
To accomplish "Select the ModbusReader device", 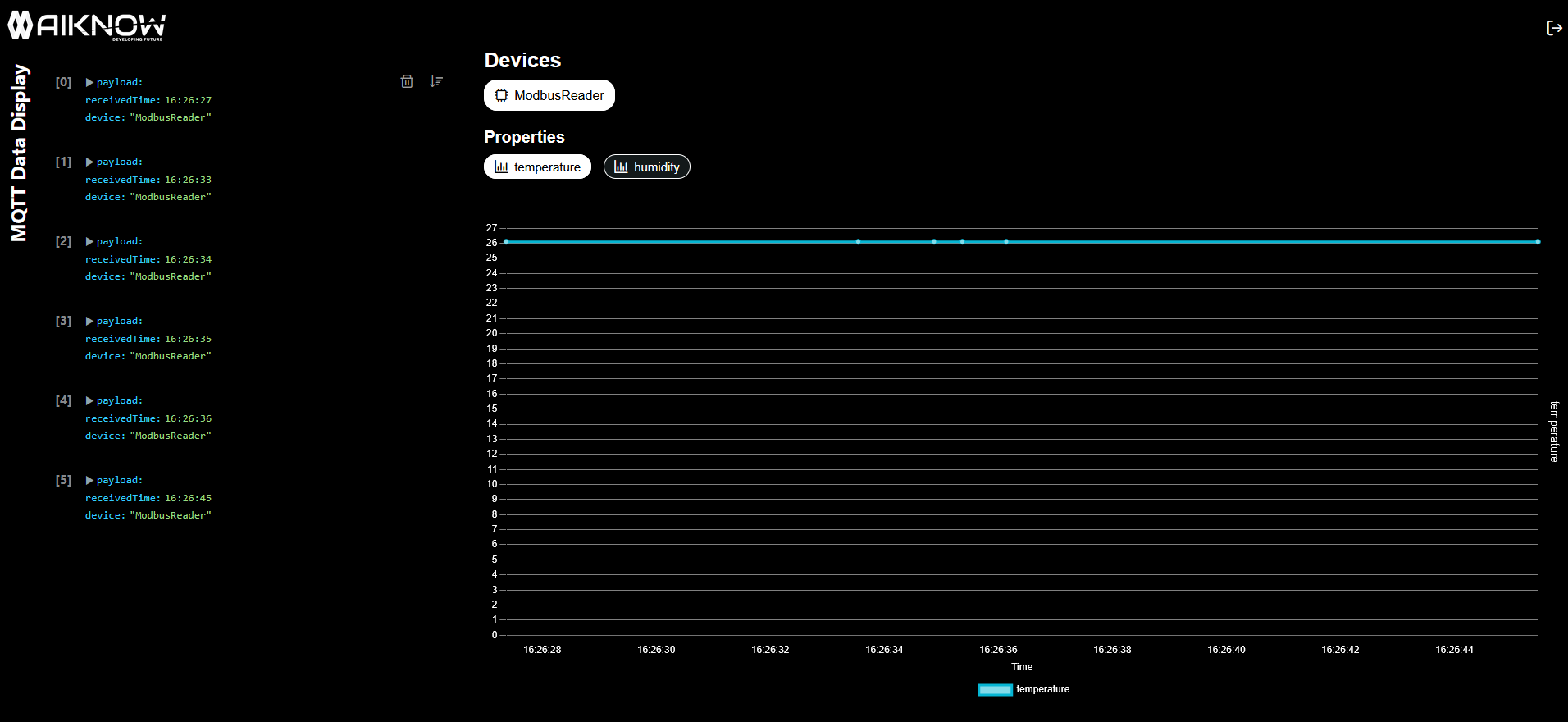I will 549,95.
